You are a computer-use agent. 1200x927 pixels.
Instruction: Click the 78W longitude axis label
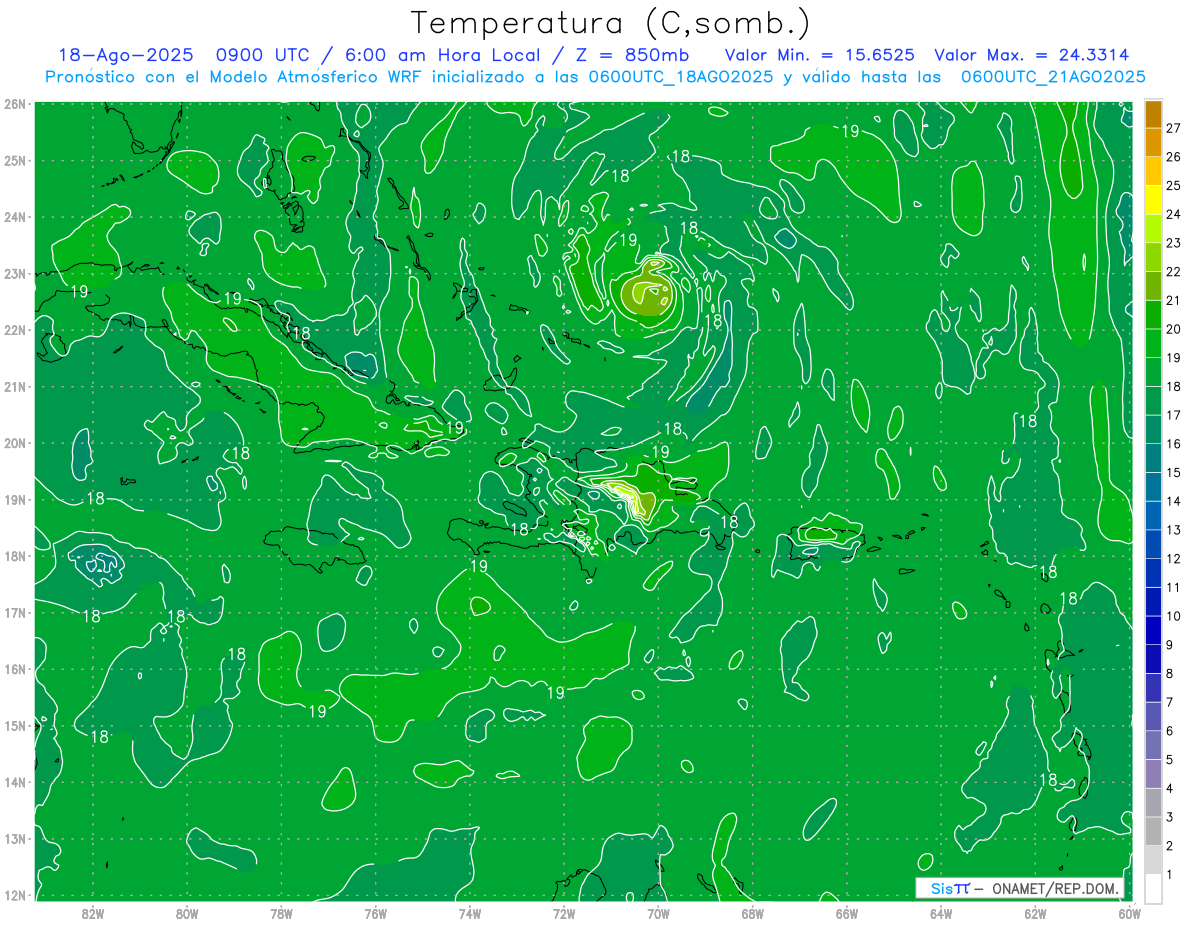coord(281,913)
